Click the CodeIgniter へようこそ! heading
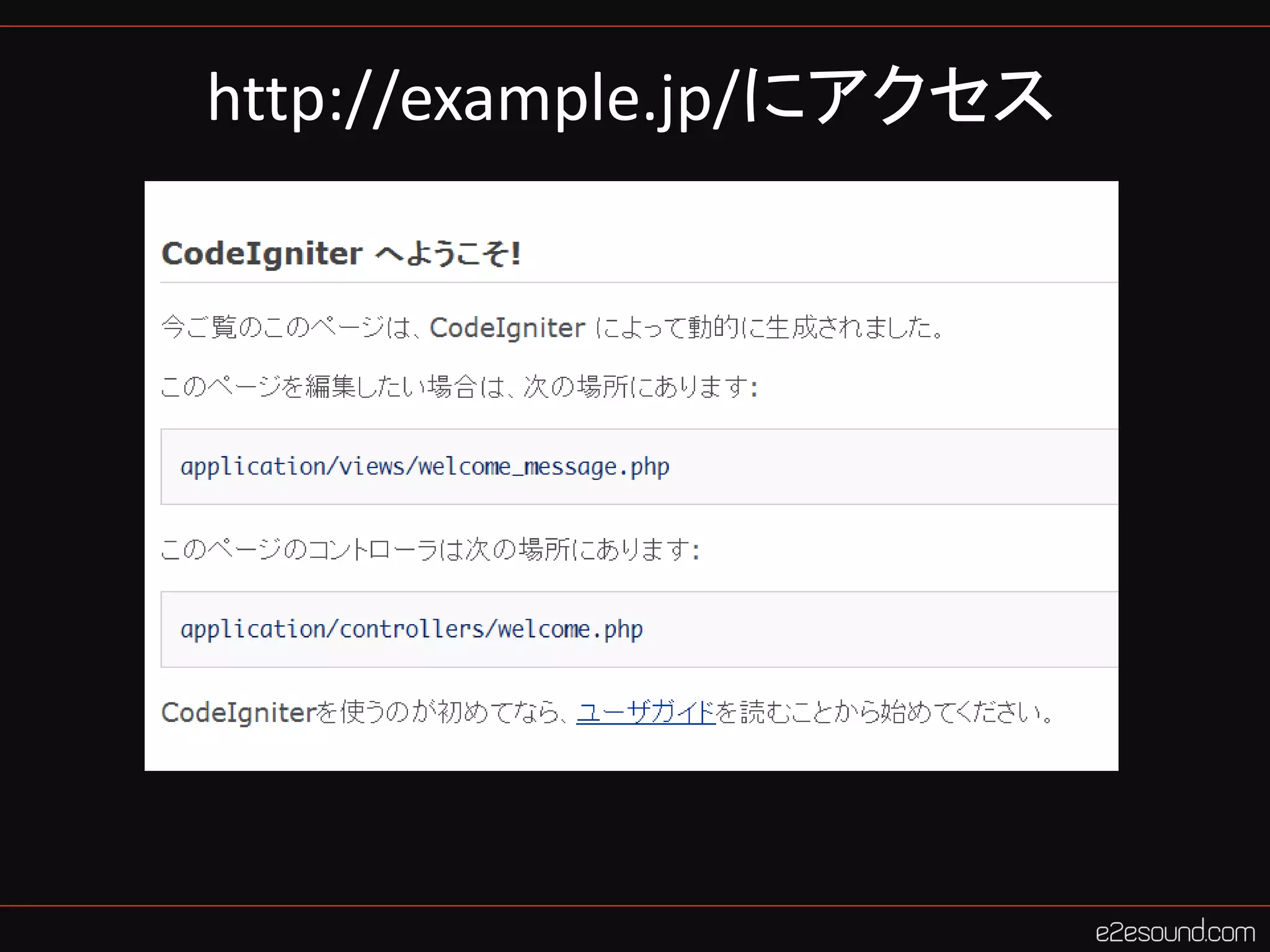 click(x=341, y=253)
